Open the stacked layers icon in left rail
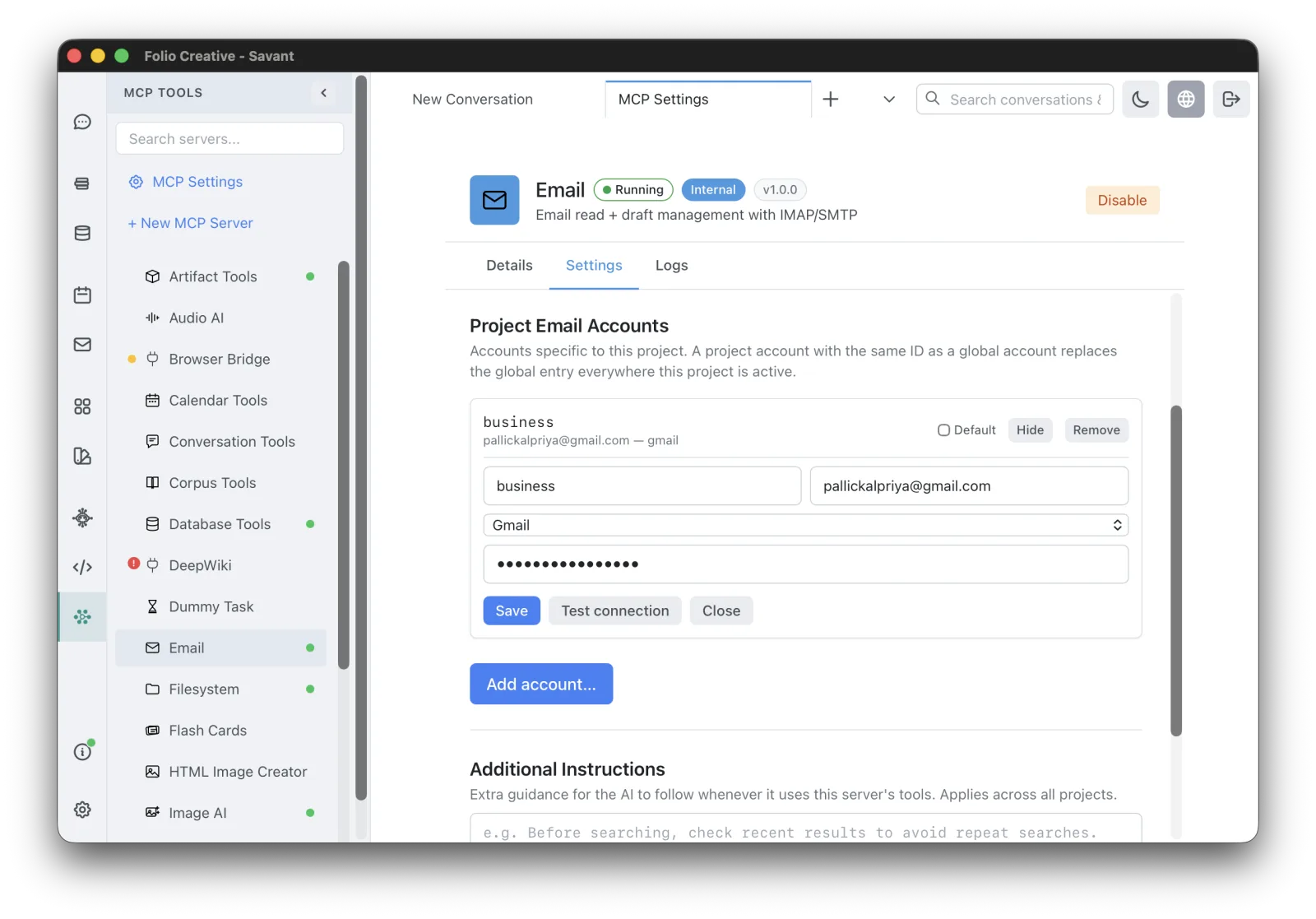Screen dimensions: 1316x919 point(82,183)
